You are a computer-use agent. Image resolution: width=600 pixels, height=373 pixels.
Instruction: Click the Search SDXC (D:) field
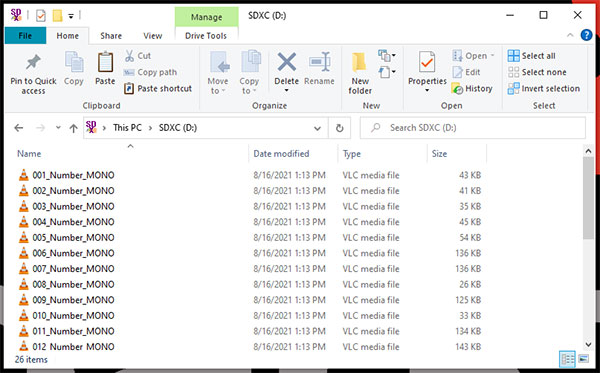point(473,128)
